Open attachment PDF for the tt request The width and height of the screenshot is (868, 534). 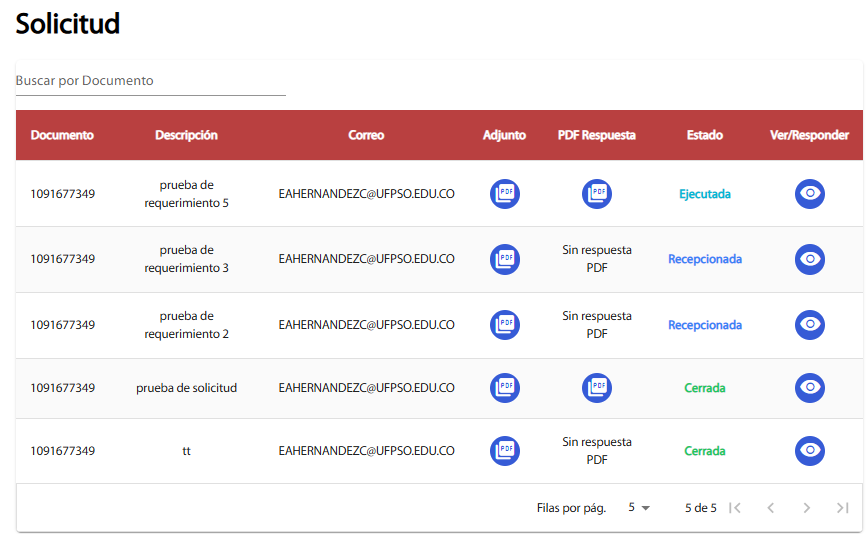pos(505,451)
